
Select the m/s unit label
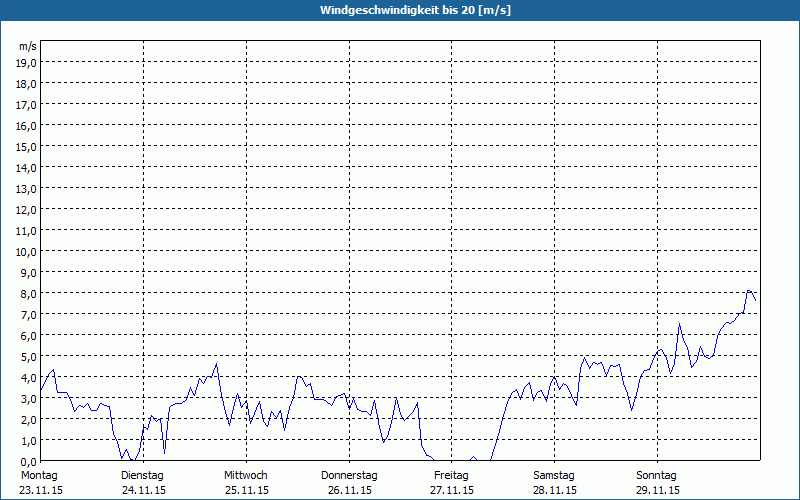point(28,46)
